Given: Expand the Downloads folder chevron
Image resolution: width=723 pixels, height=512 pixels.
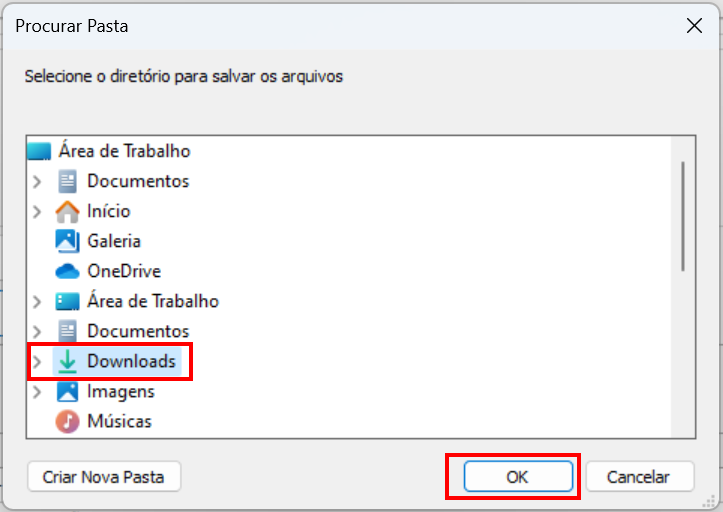Looking at the screenshot, I should click(x=37, y=361).
